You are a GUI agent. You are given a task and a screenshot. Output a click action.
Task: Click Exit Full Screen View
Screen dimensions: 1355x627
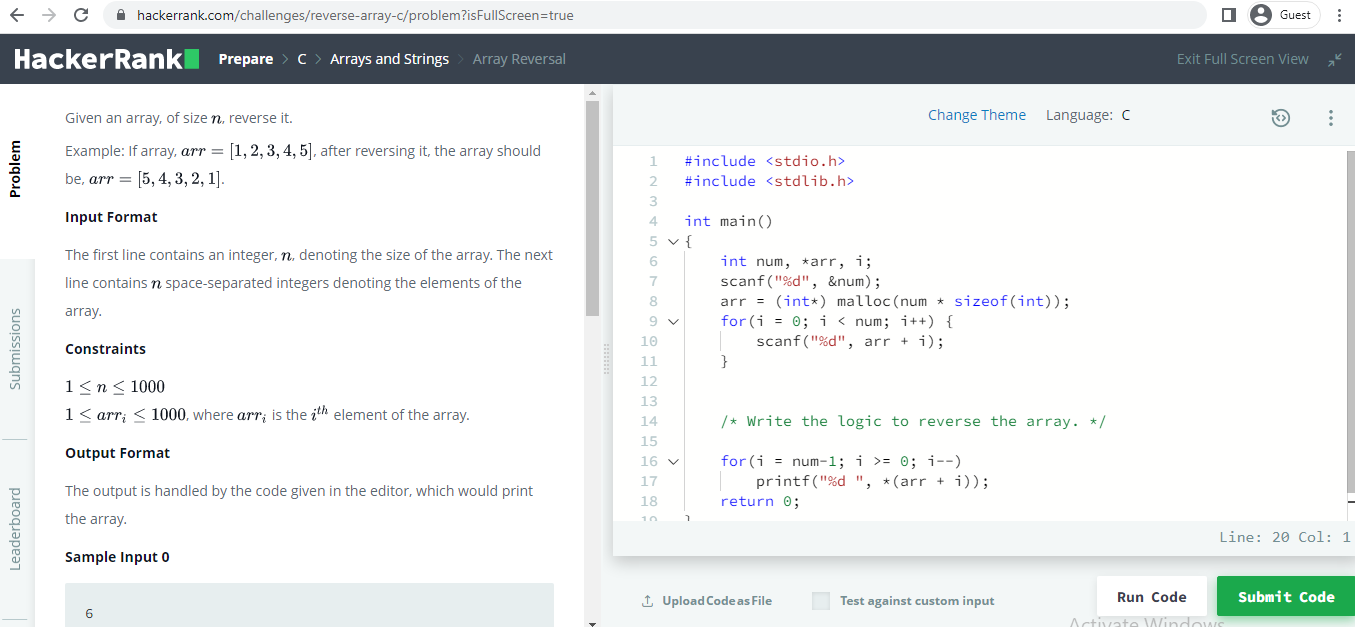1242,59
